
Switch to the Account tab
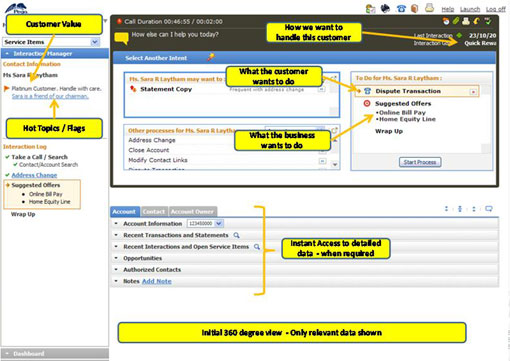(125, 212)
